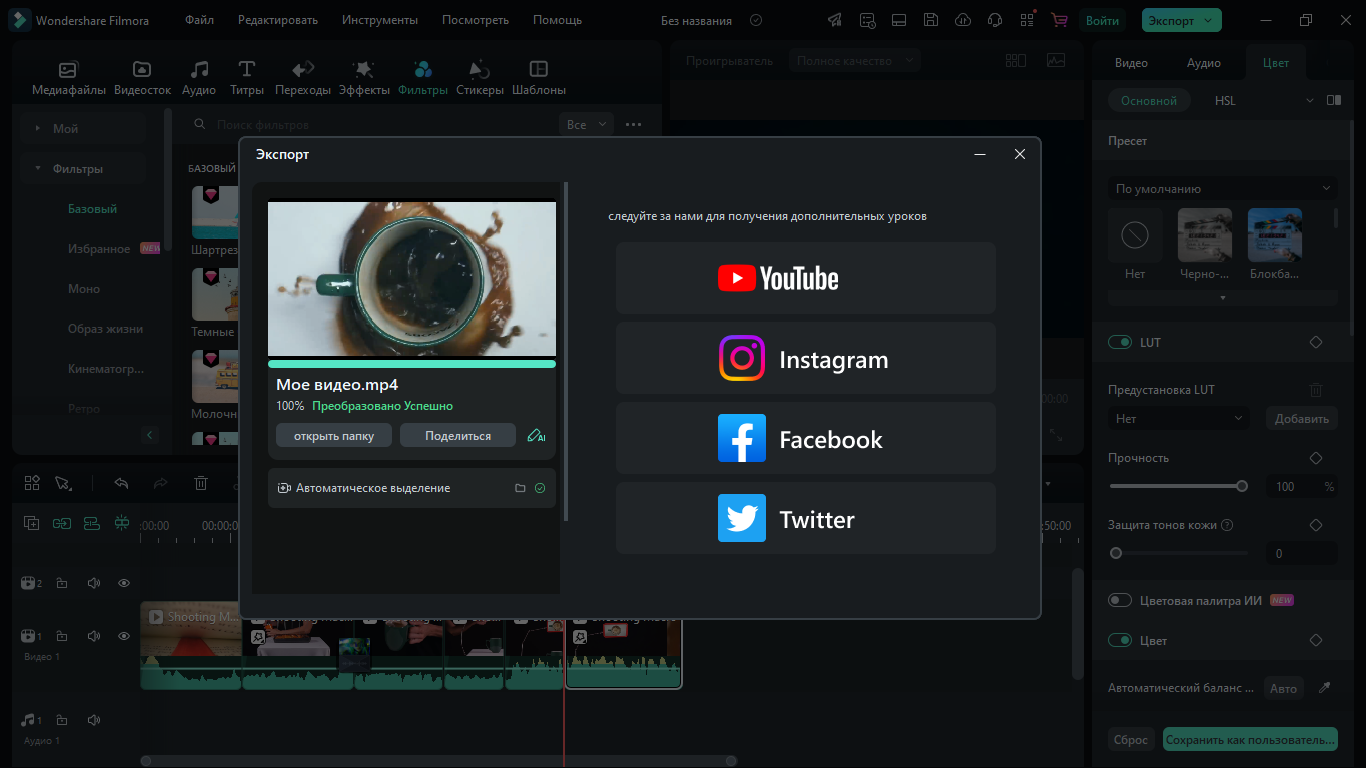1366x768 pixels.
Task: Click the shopping cart icon
Action: pyautogui.click(x=1058, y=20)
